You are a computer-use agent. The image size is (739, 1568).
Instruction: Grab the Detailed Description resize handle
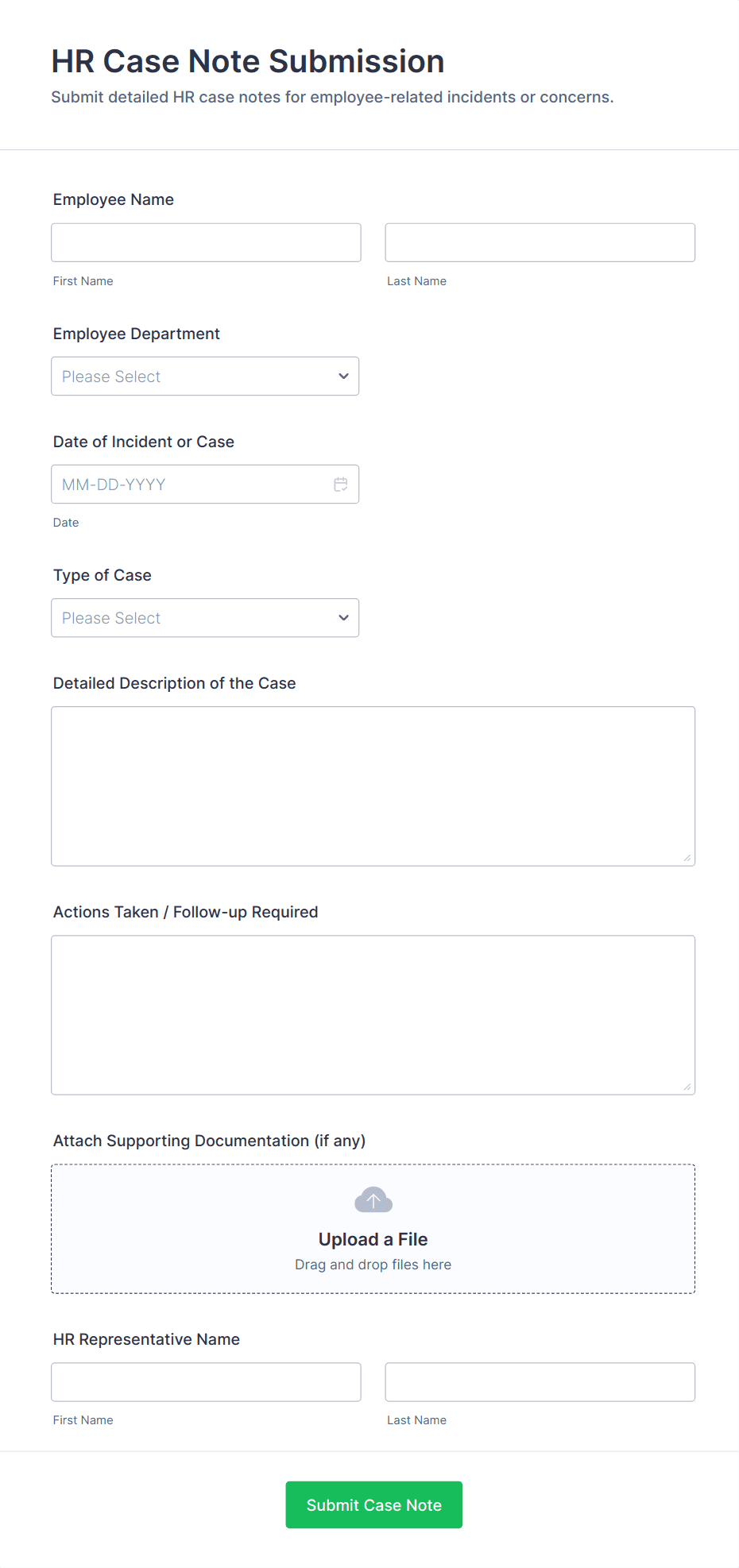(x=687, y=858)
